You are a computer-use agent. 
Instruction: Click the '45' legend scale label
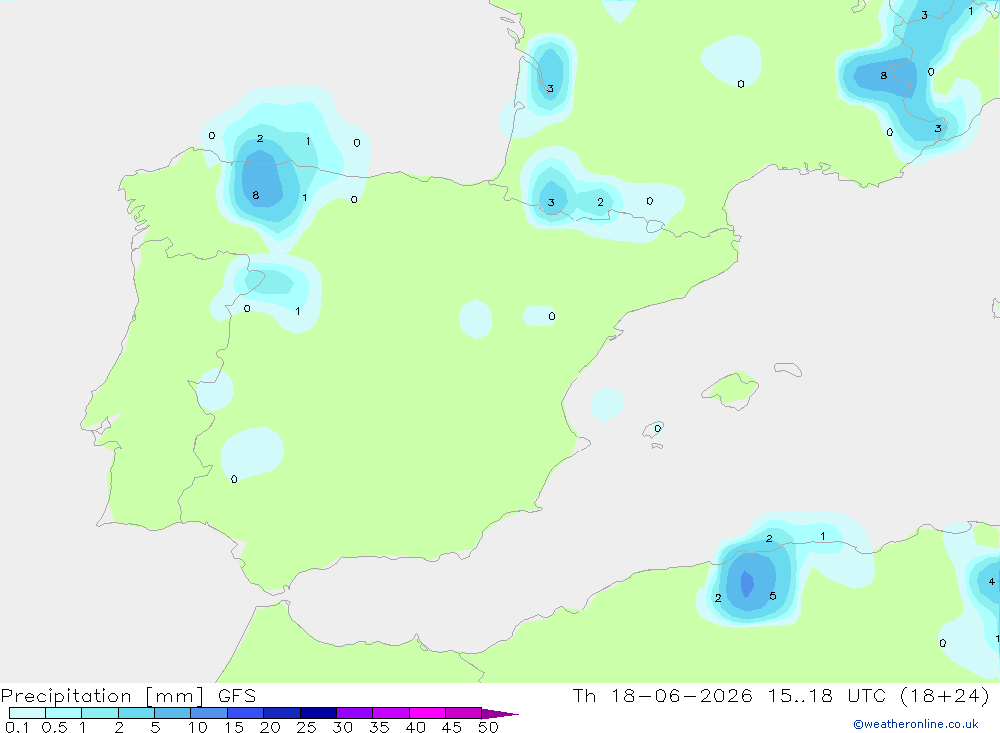point(452,727)
